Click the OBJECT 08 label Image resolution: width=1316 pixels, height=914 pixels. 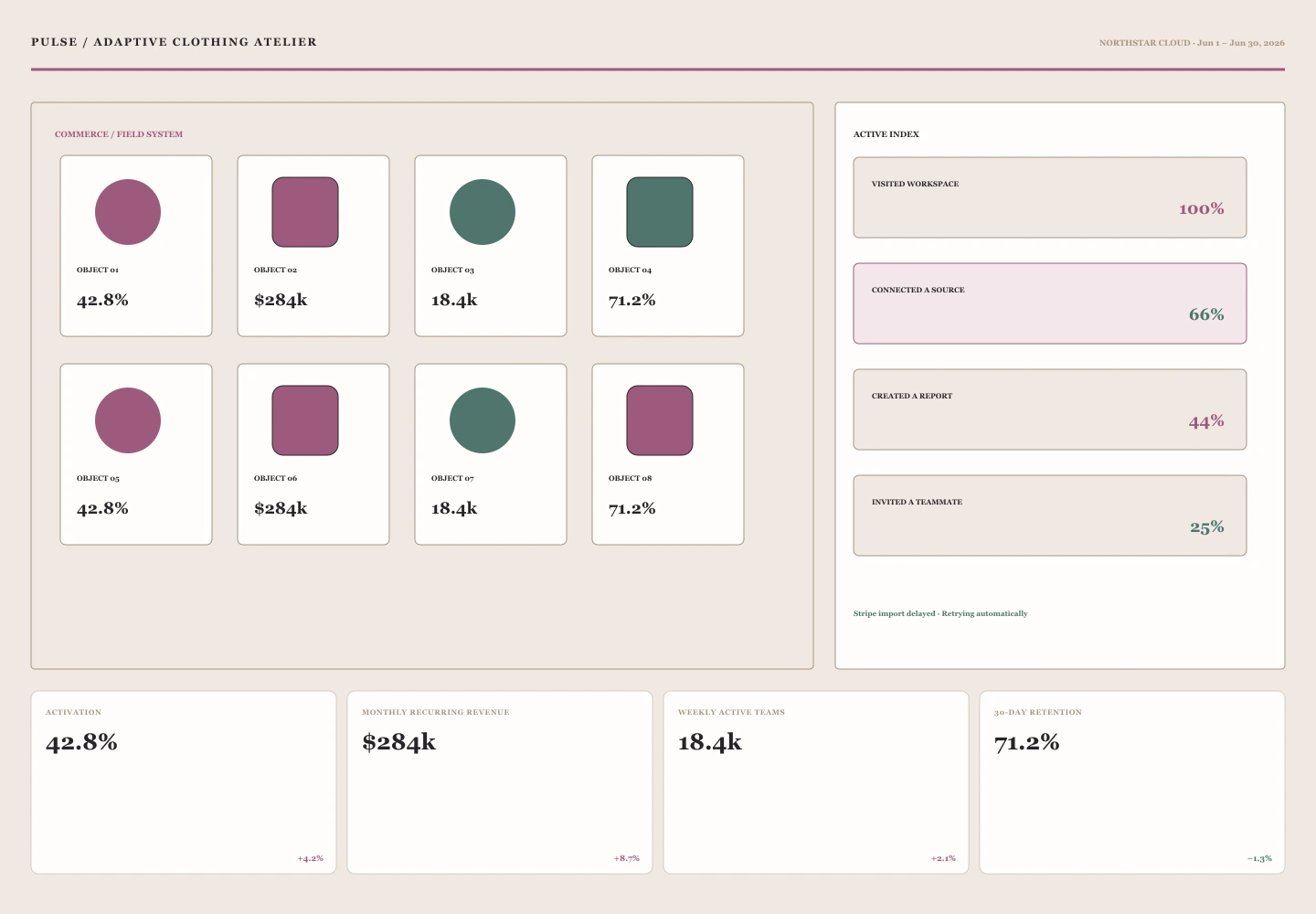point(630,479)
